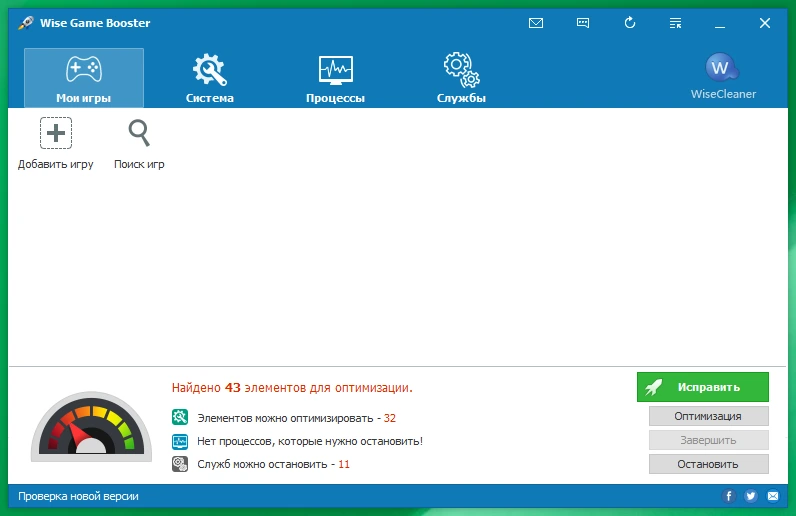Open the WiseCleaner logo link
796x516 pixels.
723,76
